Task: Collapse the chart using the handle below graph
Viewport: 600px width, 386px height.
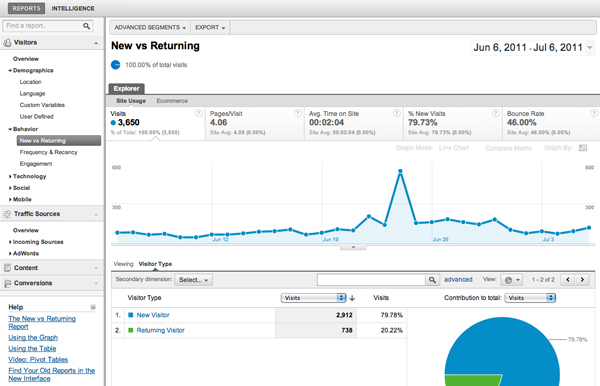Action: [x=353, y=247]
